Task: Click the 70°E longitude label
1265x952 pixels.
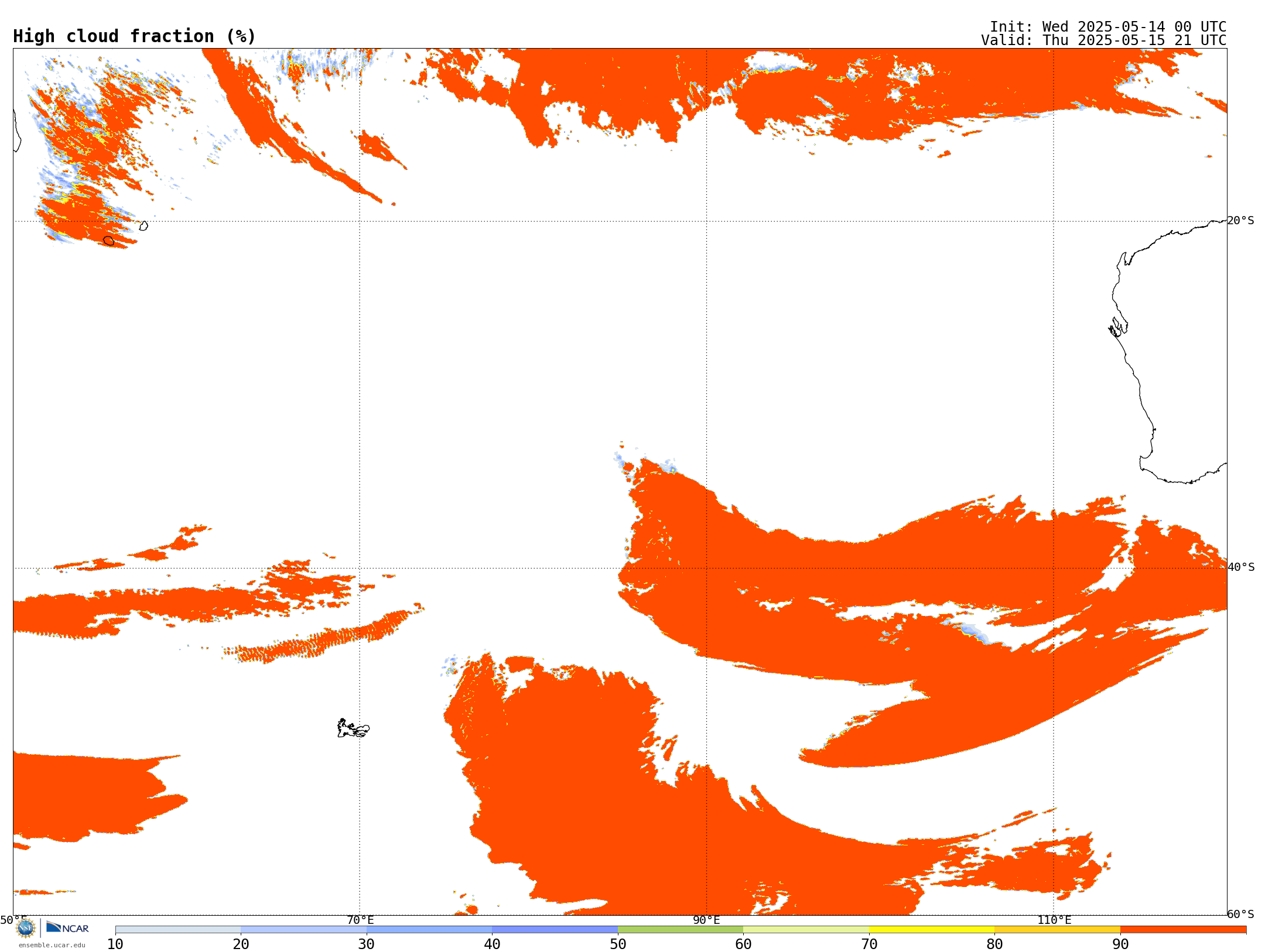Action: tap(360, 920)
